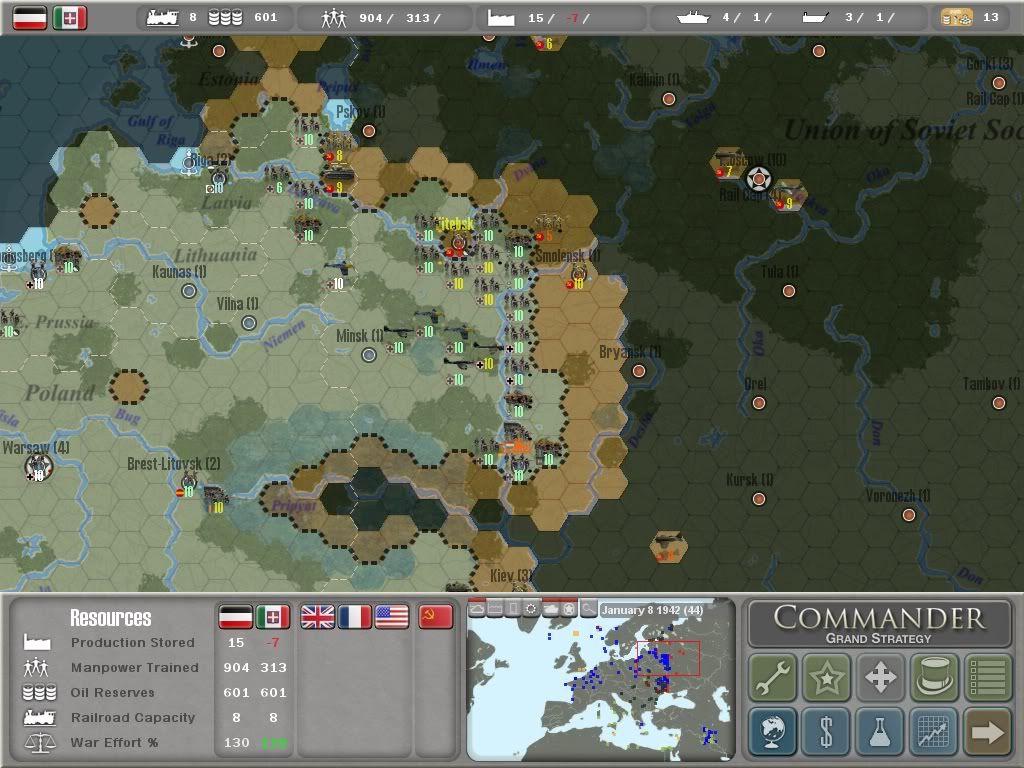The image size is (1024, 768).
Task: Select United Kingdom flag in Resources panel
Action: (317, 616)
